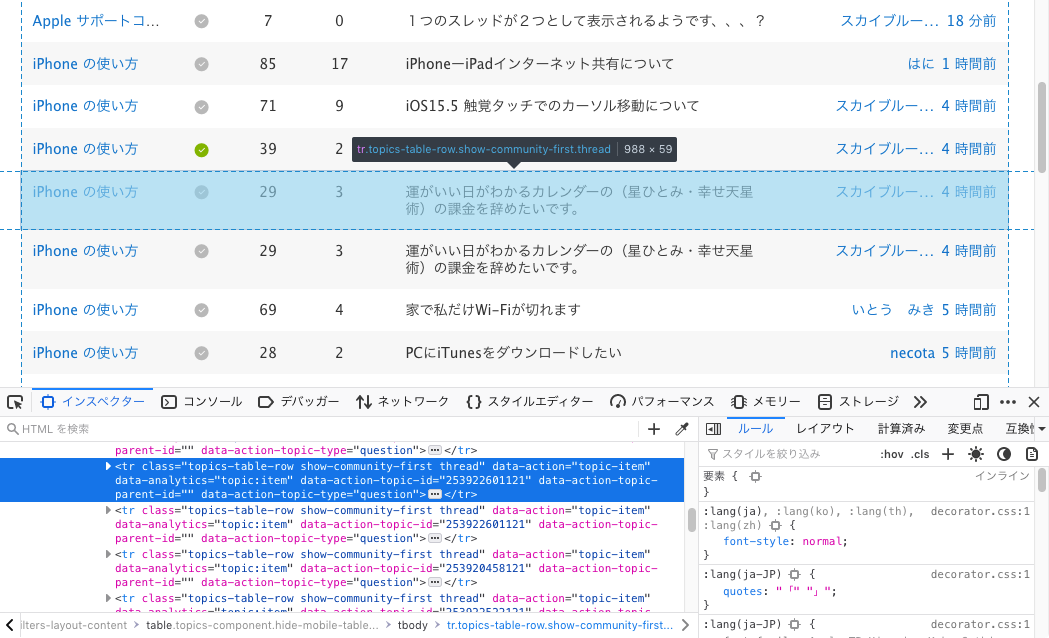Screen dimensions: 1049x638
Task: Focus the HTML を検索 search field
Action: click(x=321, y=429)
